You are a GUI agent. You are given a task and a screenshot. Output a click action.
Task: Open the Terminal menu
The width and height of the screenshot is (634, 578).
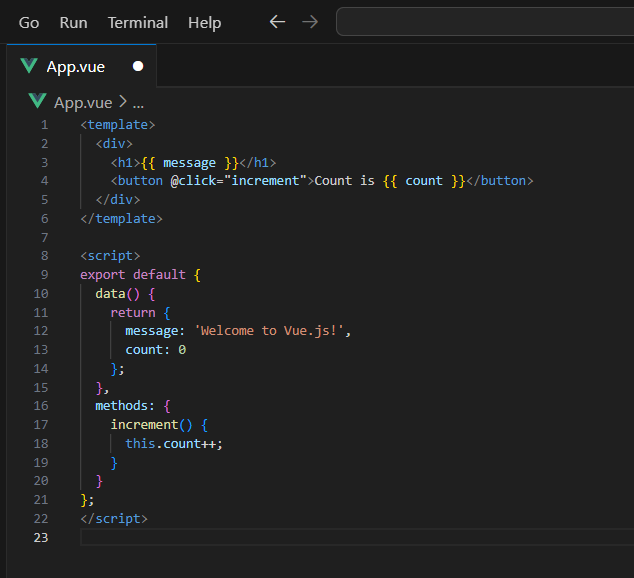point(137,23)
